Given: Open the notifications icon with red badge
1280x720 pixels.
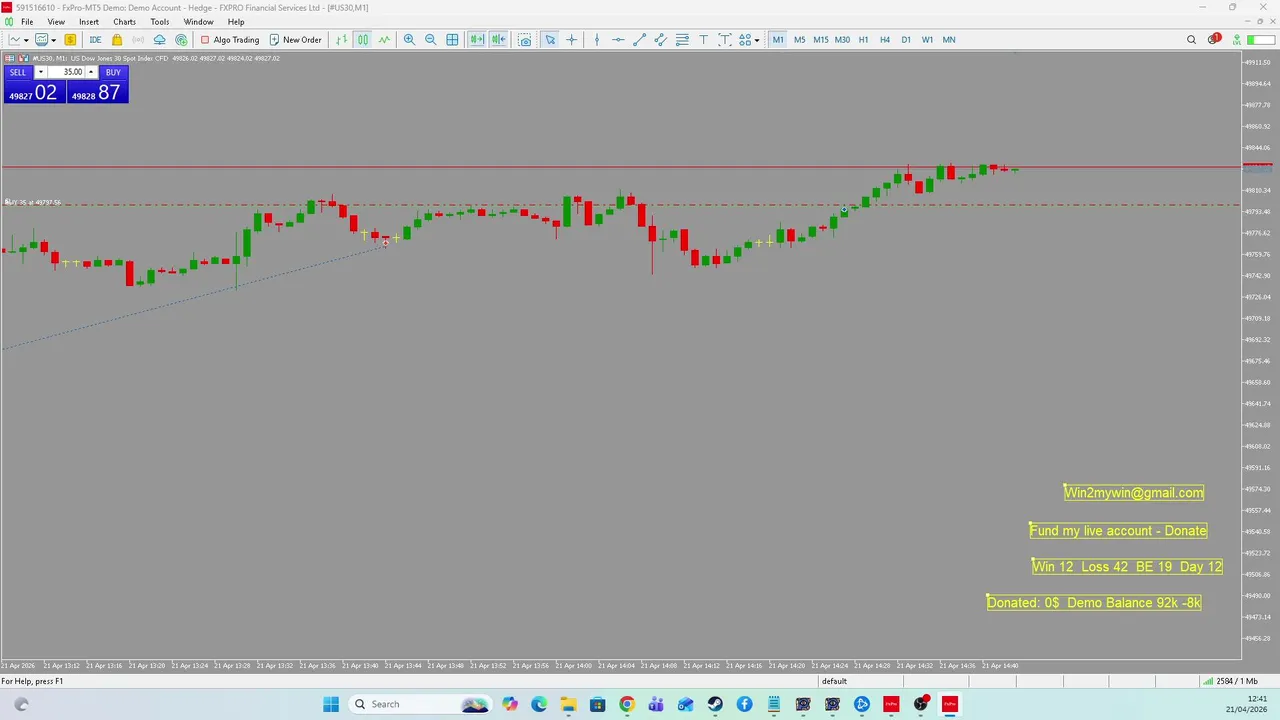Looking at the screenshot, I should coord(1214,39).
